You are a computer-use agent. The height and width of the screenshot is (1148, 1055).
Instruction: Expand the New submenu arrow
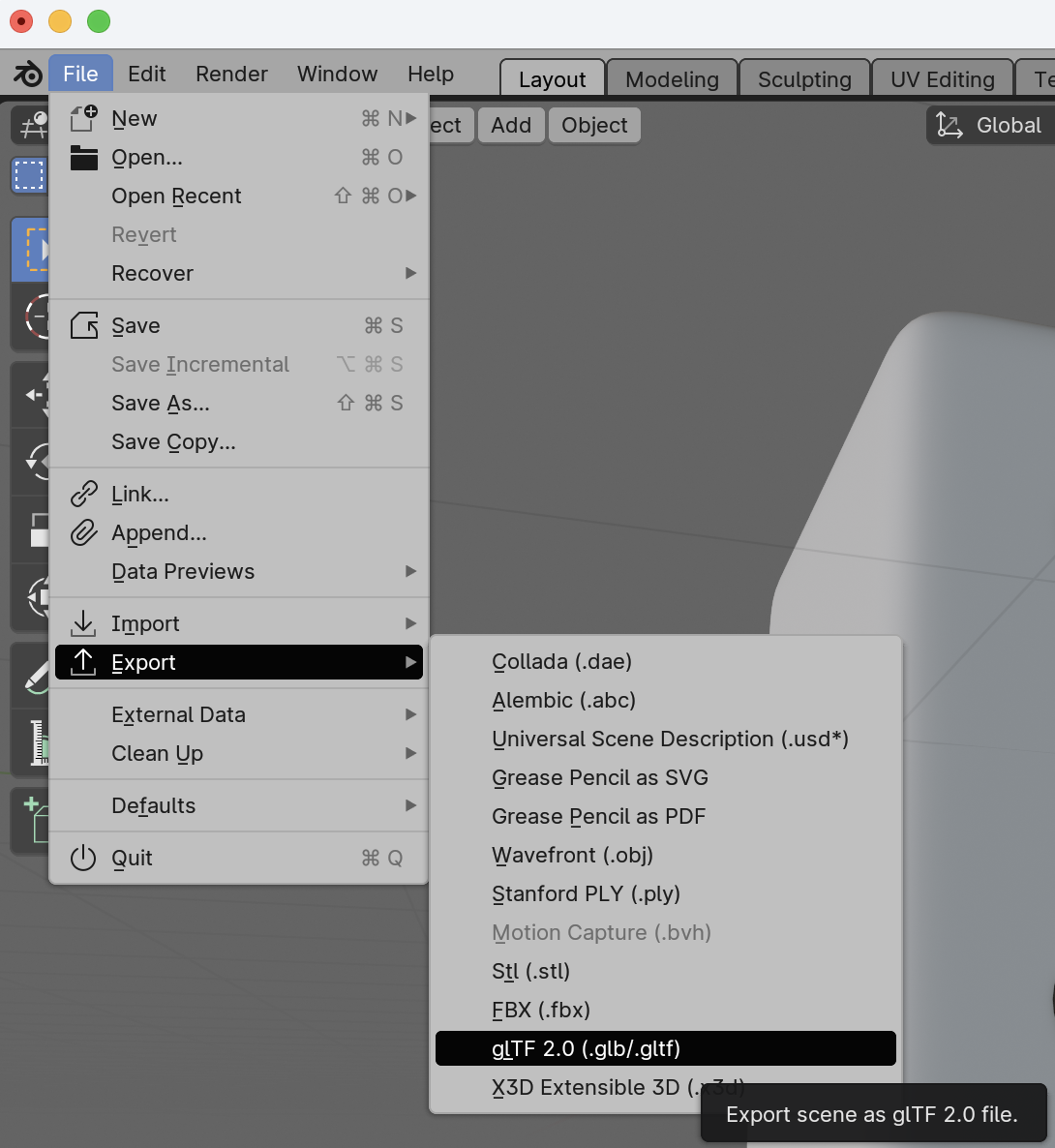tap(410, 118)
